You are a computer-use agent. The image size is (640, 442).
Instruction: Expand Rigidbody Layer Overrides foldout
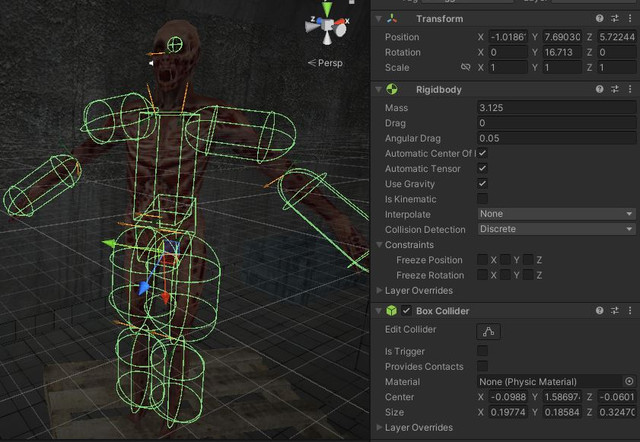380,291
